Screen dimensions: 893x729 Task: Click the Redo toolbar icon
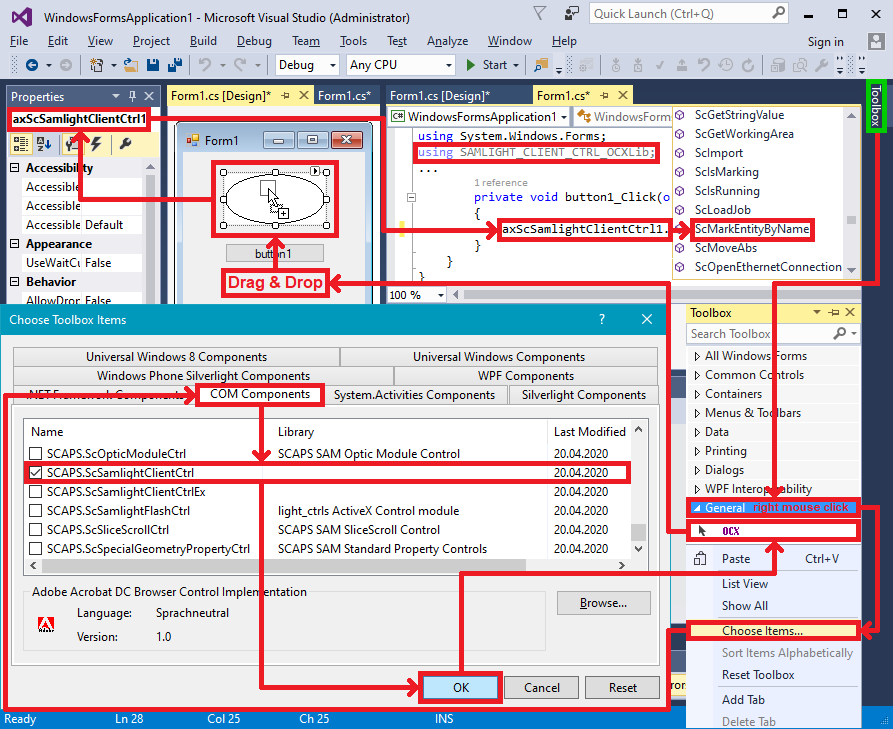pyautogui.click(x=240, y=65)
